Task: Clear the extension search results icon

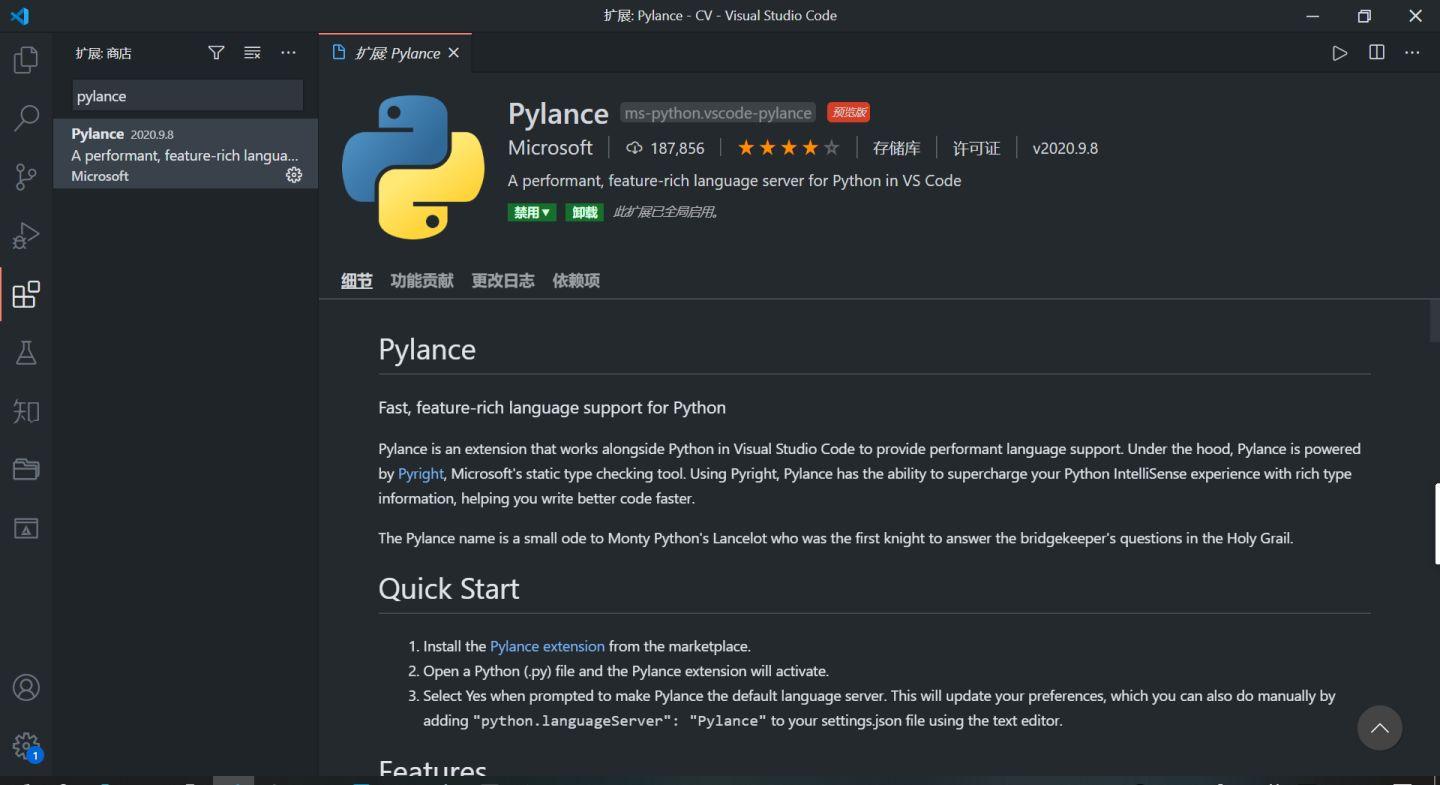Action: [252, 53]
